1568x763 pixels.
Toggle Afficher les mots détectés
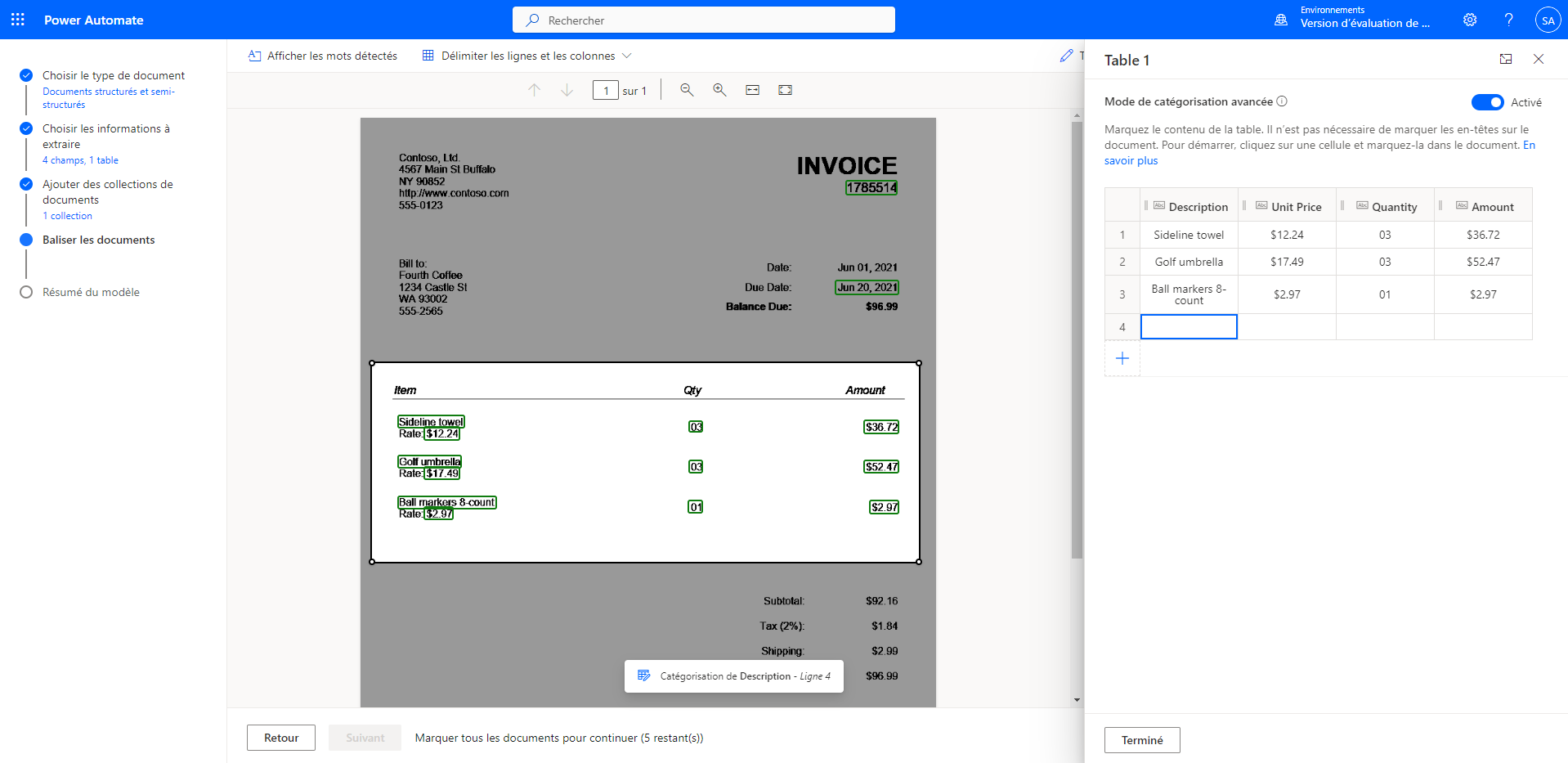(x=323, y=56)
